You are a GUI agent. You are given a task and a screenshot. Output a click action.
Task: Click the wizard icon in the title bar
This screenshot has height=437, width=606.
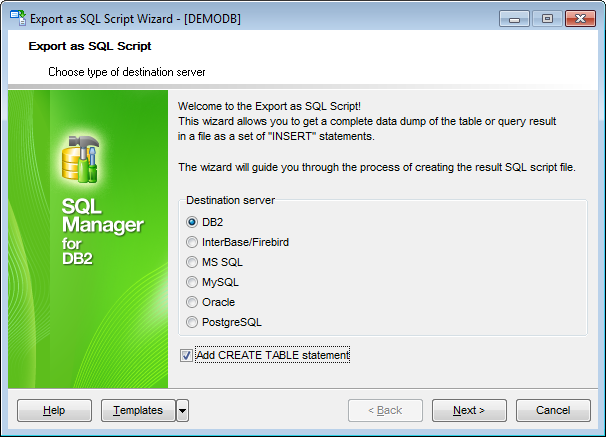pyautogui.click(x=18, y=18)
